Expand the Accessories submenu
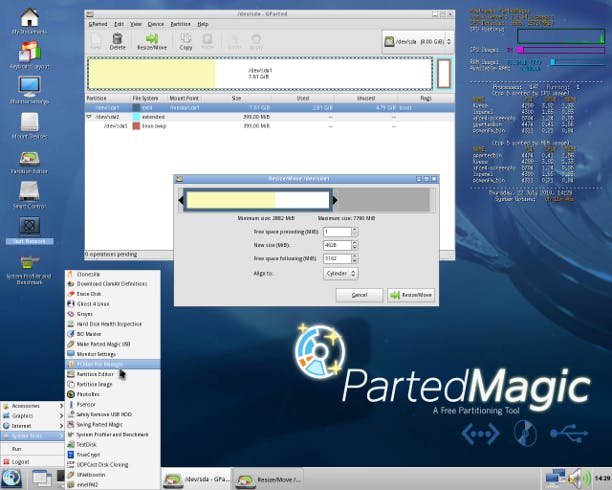 (32, 406)
